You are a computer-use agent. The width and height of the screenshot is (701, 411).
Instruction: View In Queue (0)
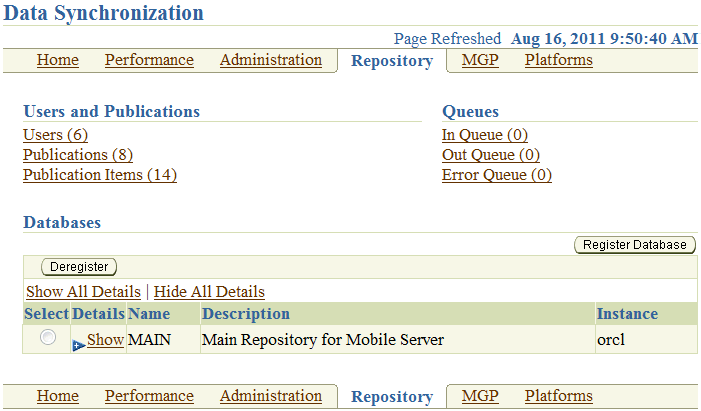tap(485, 135)
